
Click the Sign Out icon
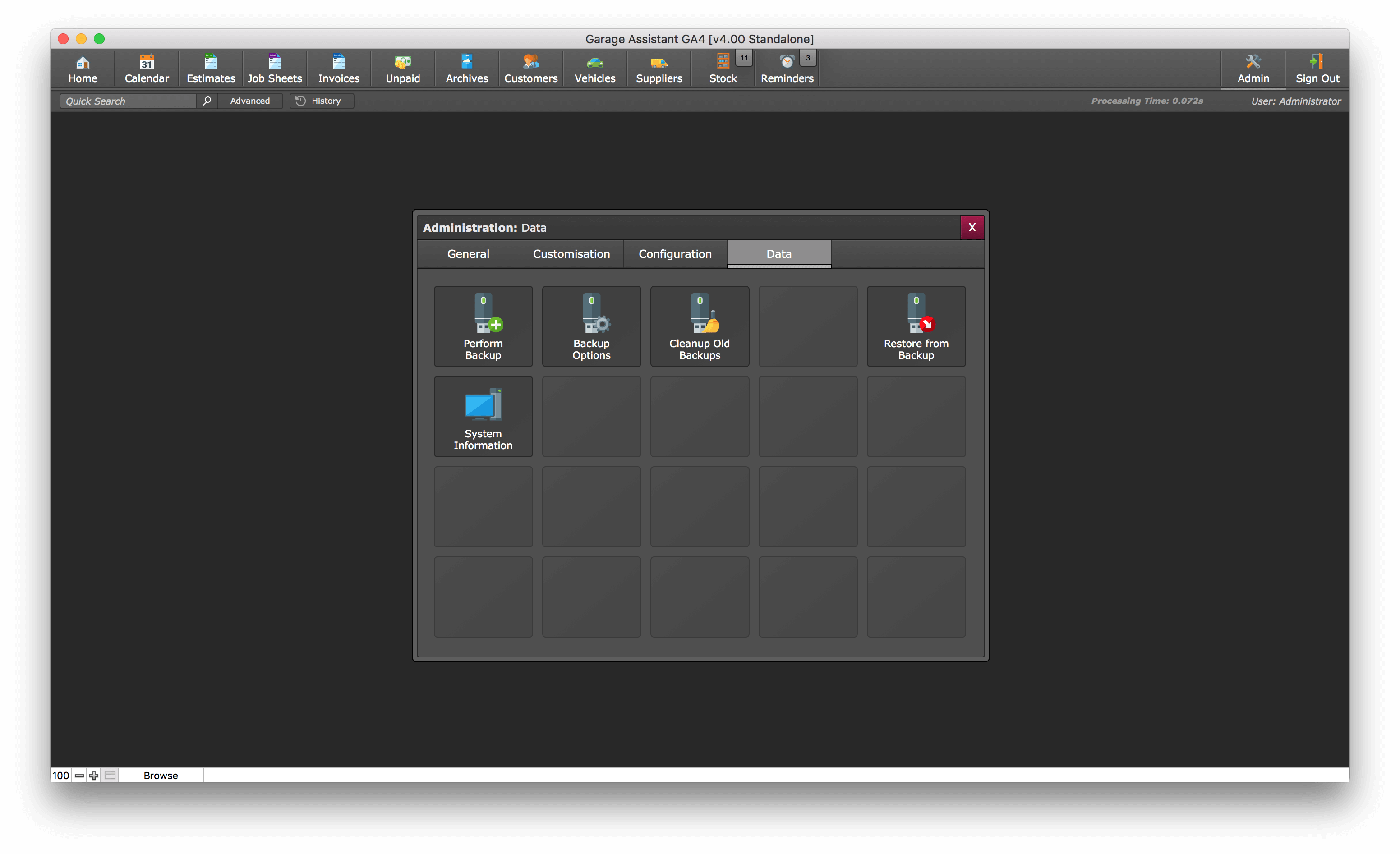(1317, 69)
